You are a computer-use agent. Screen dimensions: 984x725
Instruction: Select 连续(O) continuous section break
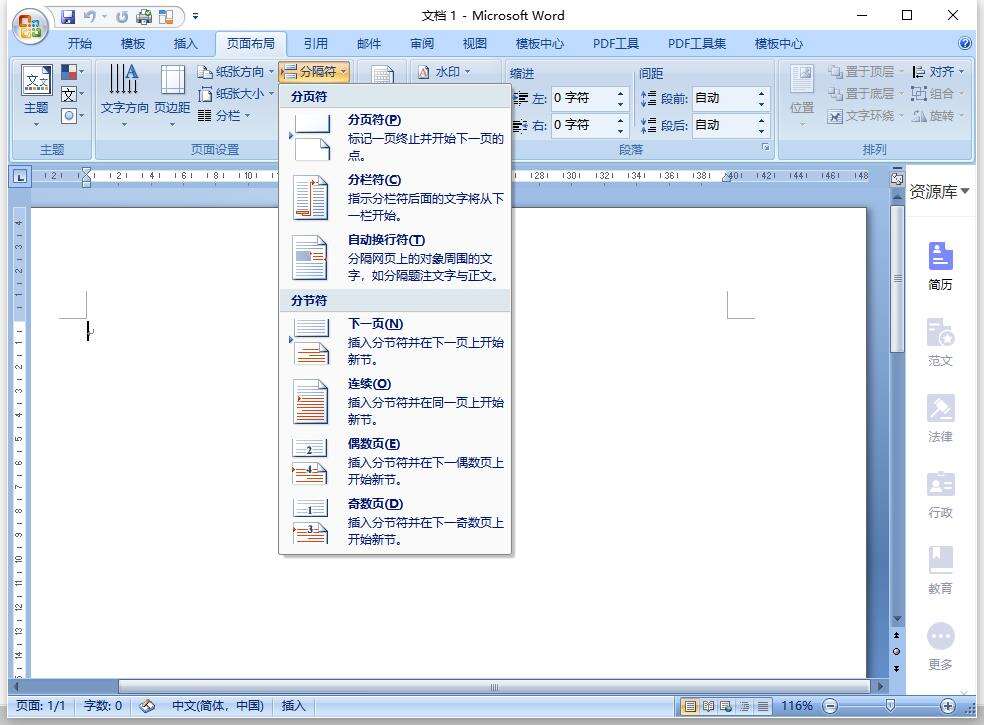coord(395,402)
